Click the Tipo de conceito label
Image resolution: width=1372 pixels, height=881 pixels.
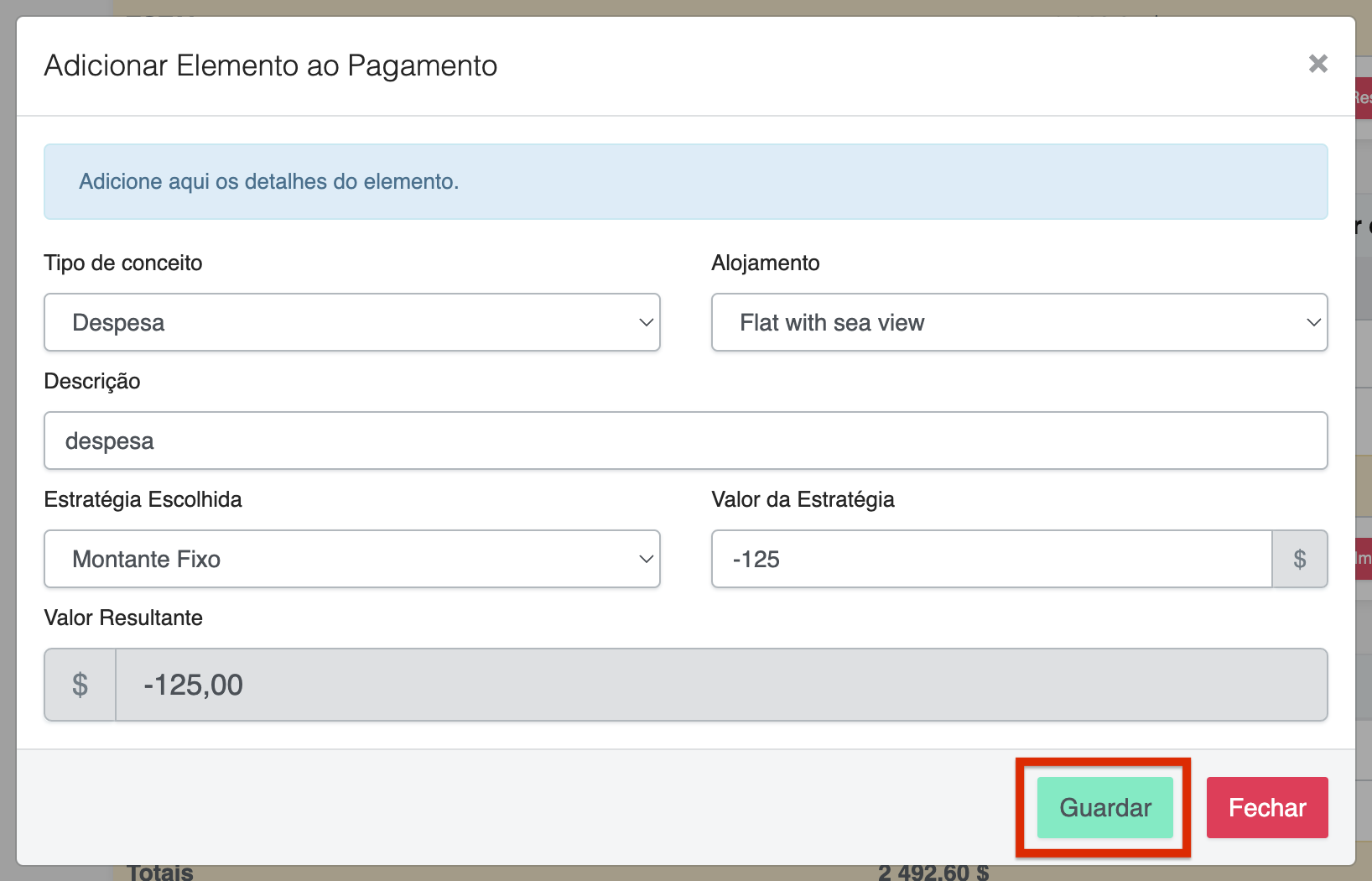coord(123,263)
